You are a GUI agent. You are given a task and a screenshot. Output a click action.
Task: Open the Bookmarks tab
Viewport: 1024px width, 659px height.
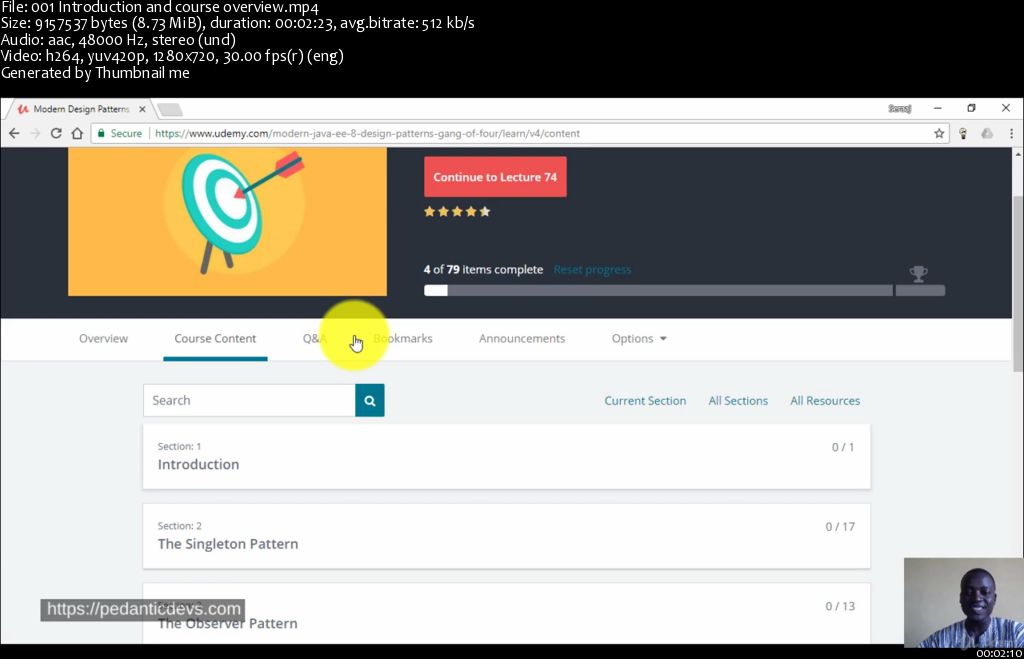tap(403, 338)
